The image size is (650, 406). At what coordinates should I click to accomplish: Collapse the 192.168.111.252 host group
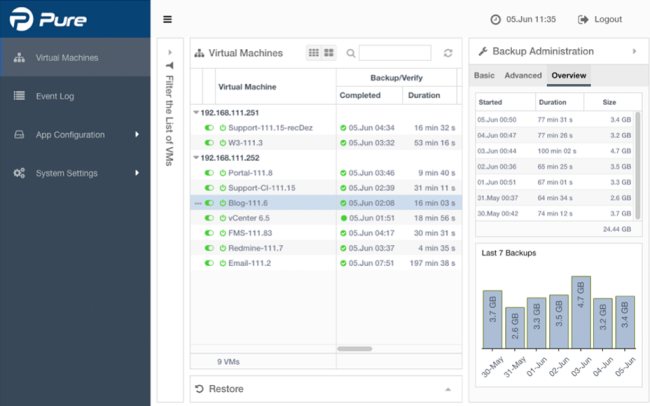click(x=196, y=158)
